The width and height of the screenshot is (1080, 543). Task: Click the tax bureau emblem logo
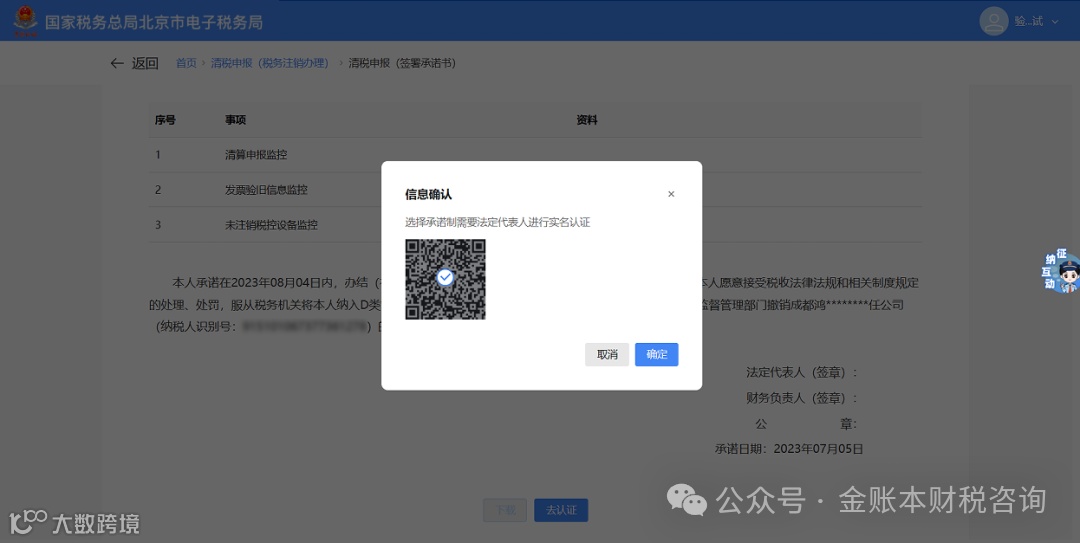(25, 21)
